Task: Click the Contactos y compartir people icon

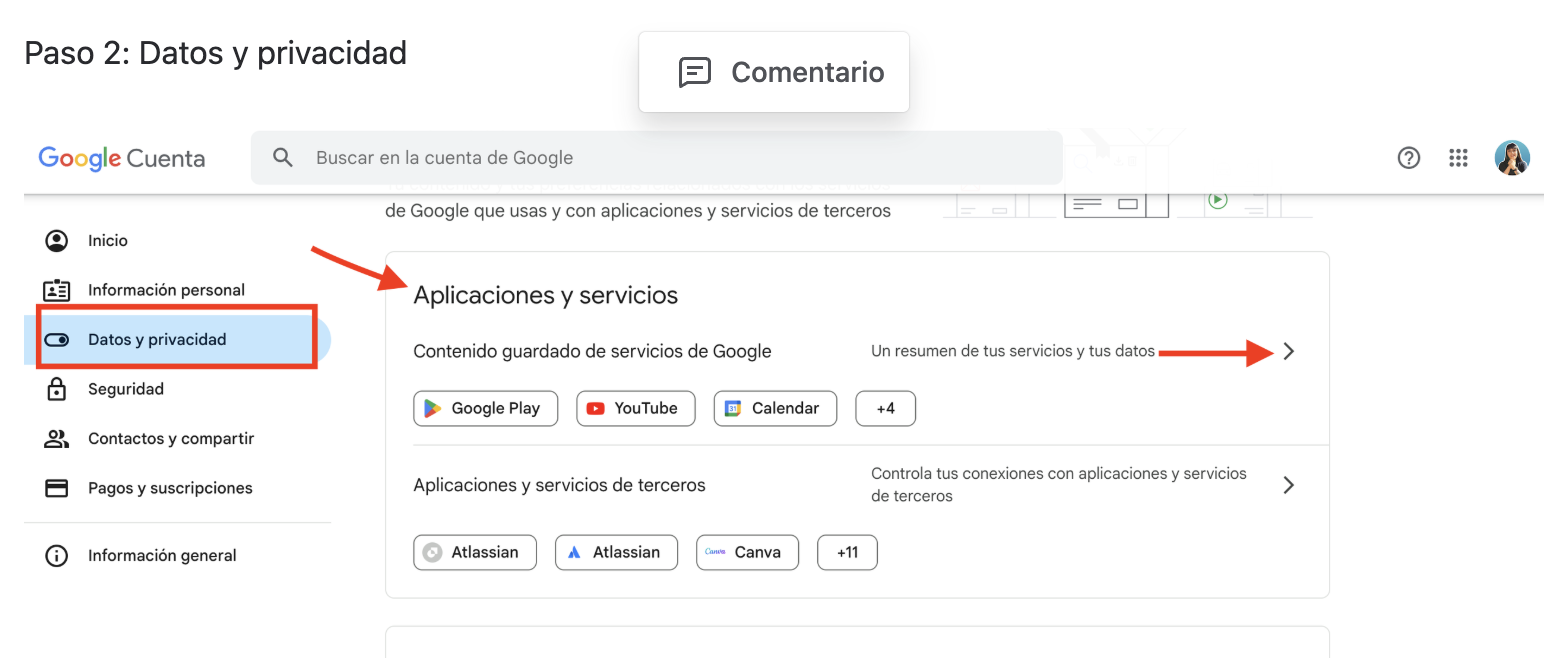Action: [x=57, y=439]
